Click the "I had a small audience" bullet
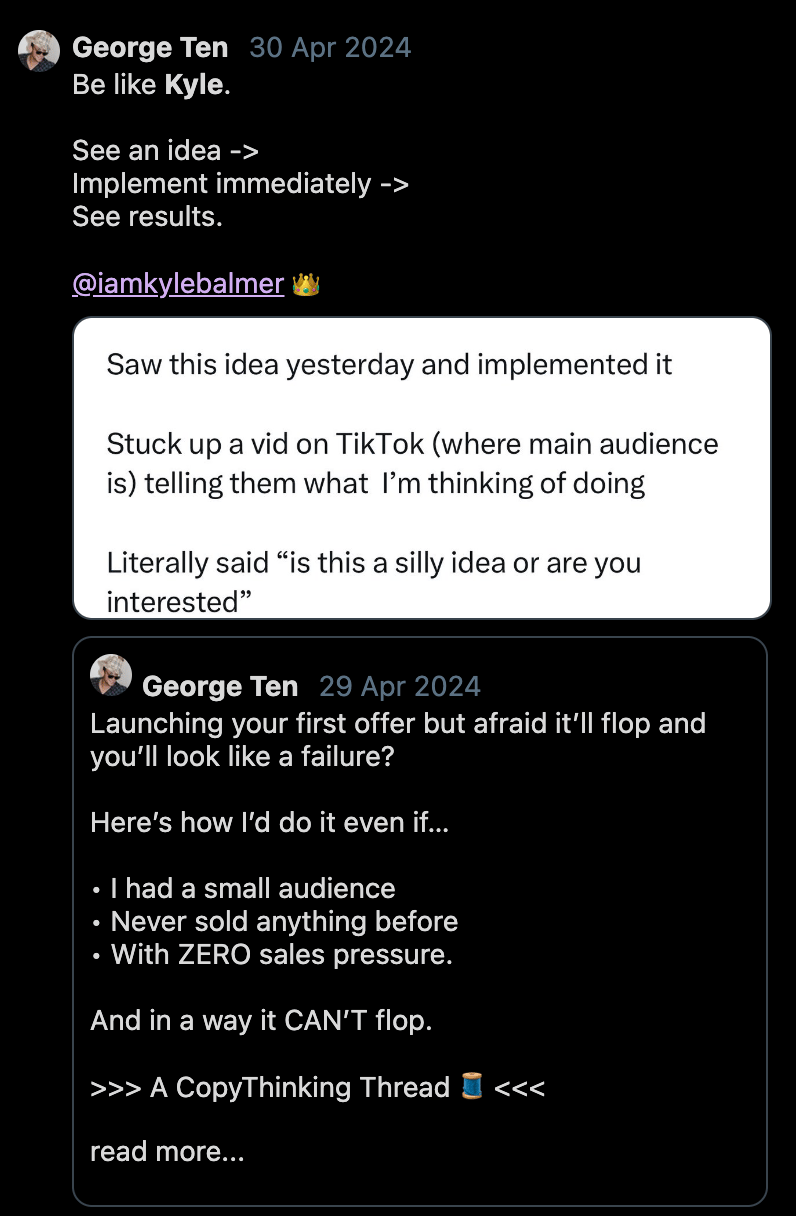 [252, 888]
